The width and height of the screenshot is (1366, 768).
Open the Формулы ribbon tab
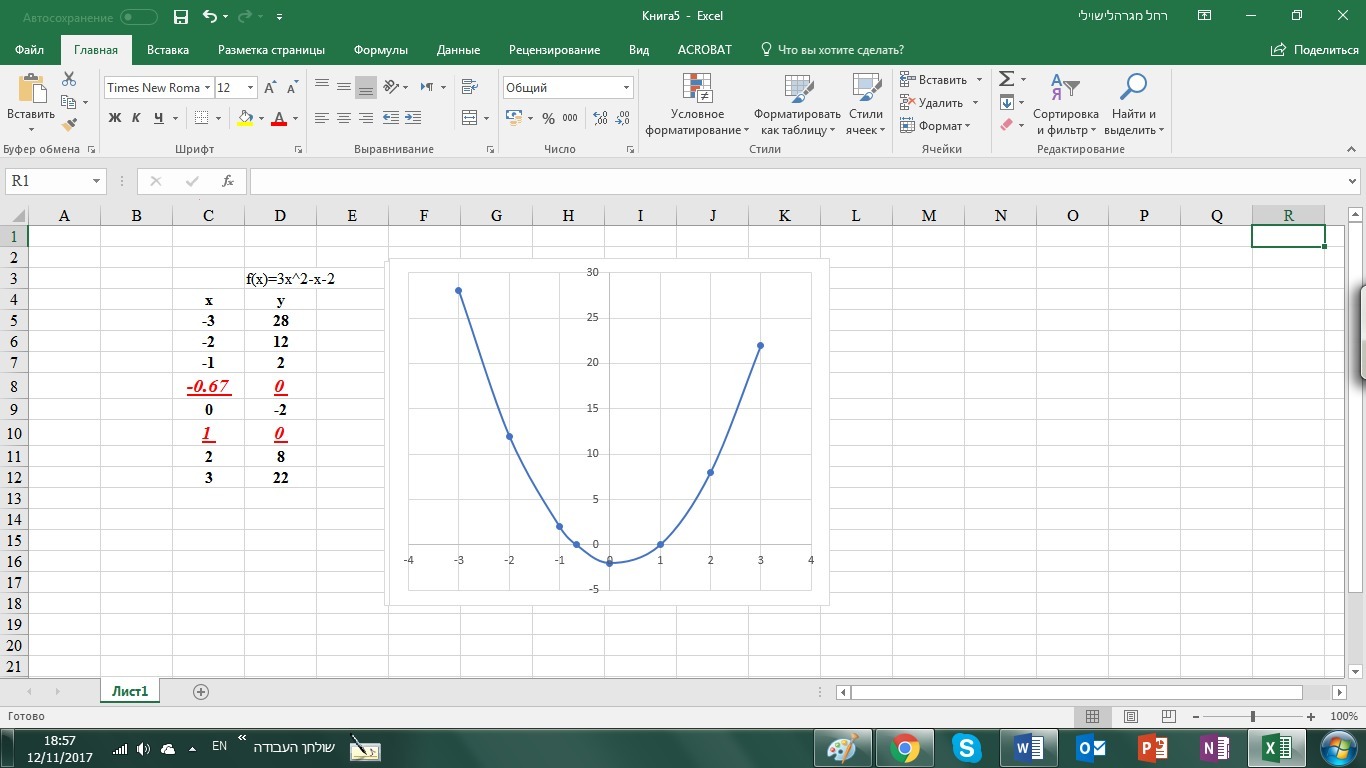[380, 50]
